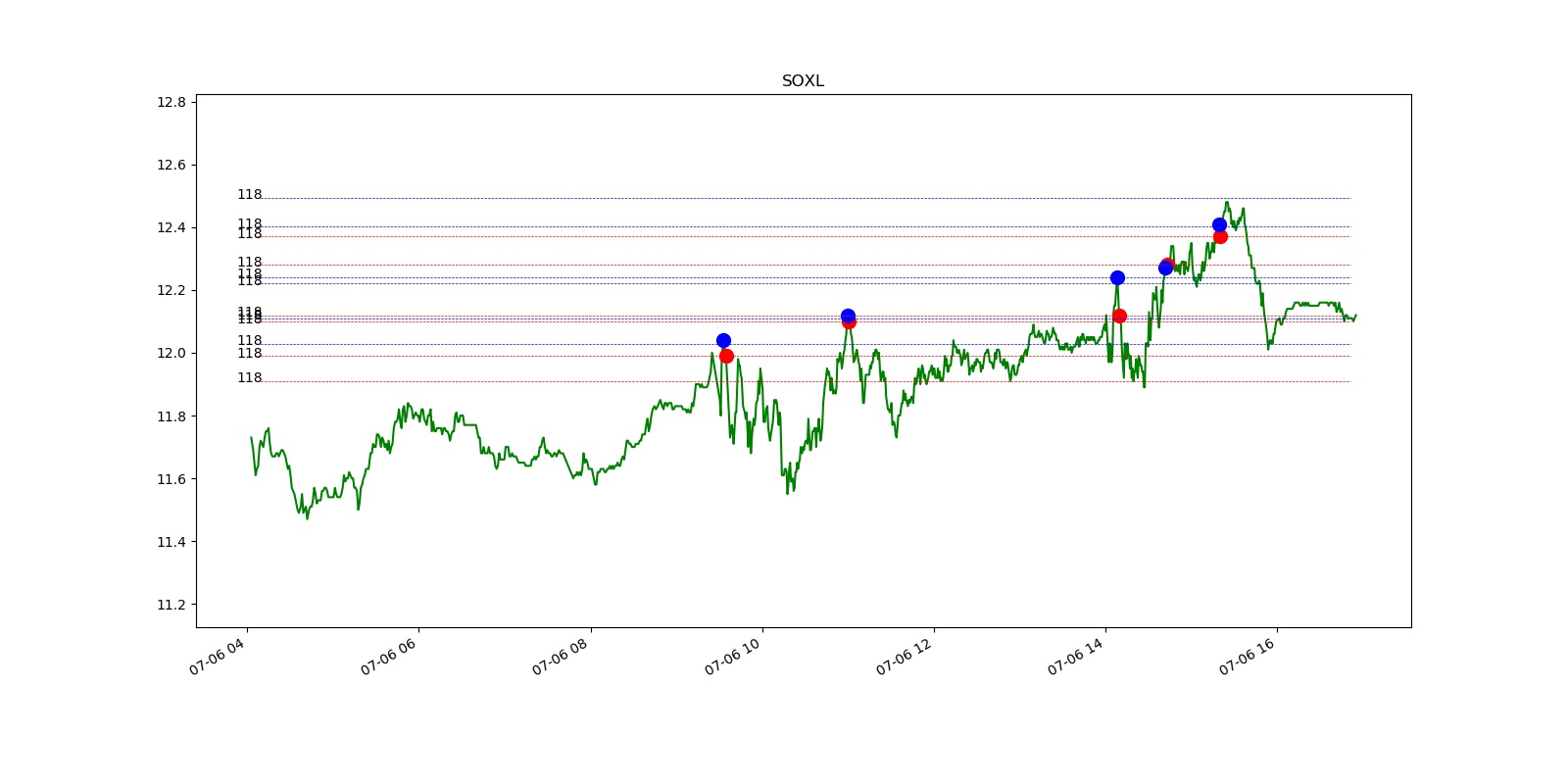Screen dimensions: 1568x784
Task: Click the 07-06 06 x-axis label
Action: point(388,657)
